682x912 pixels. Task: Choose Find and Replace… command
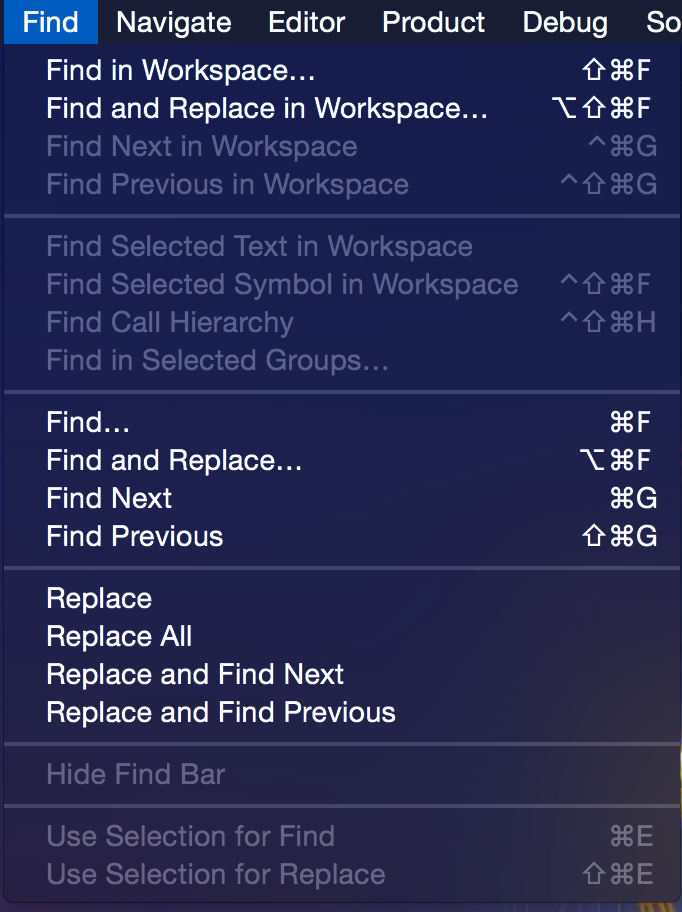pos(174,460)
